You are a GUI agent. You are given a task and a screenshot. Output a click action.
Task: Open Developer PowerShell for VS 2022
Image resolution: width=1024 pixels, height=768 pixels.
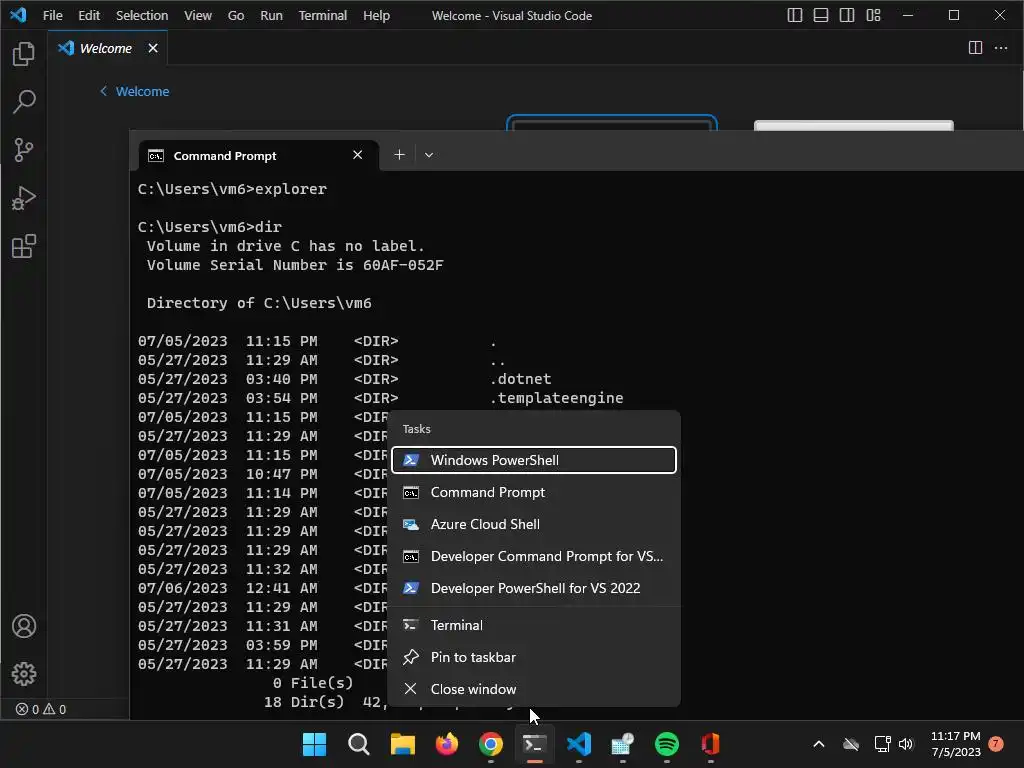point(534,588)
